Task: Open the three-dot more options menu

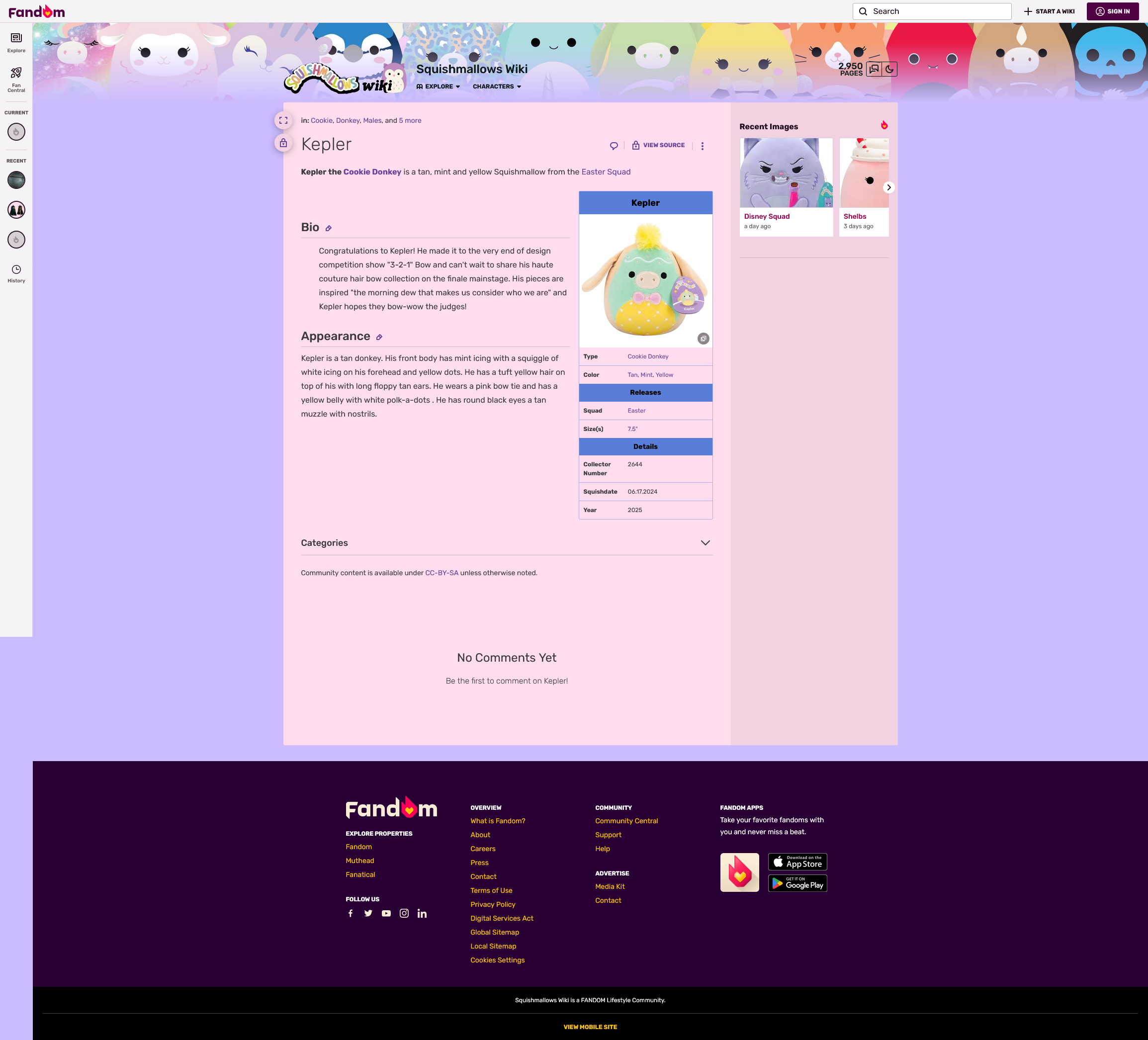Action: 702,146
